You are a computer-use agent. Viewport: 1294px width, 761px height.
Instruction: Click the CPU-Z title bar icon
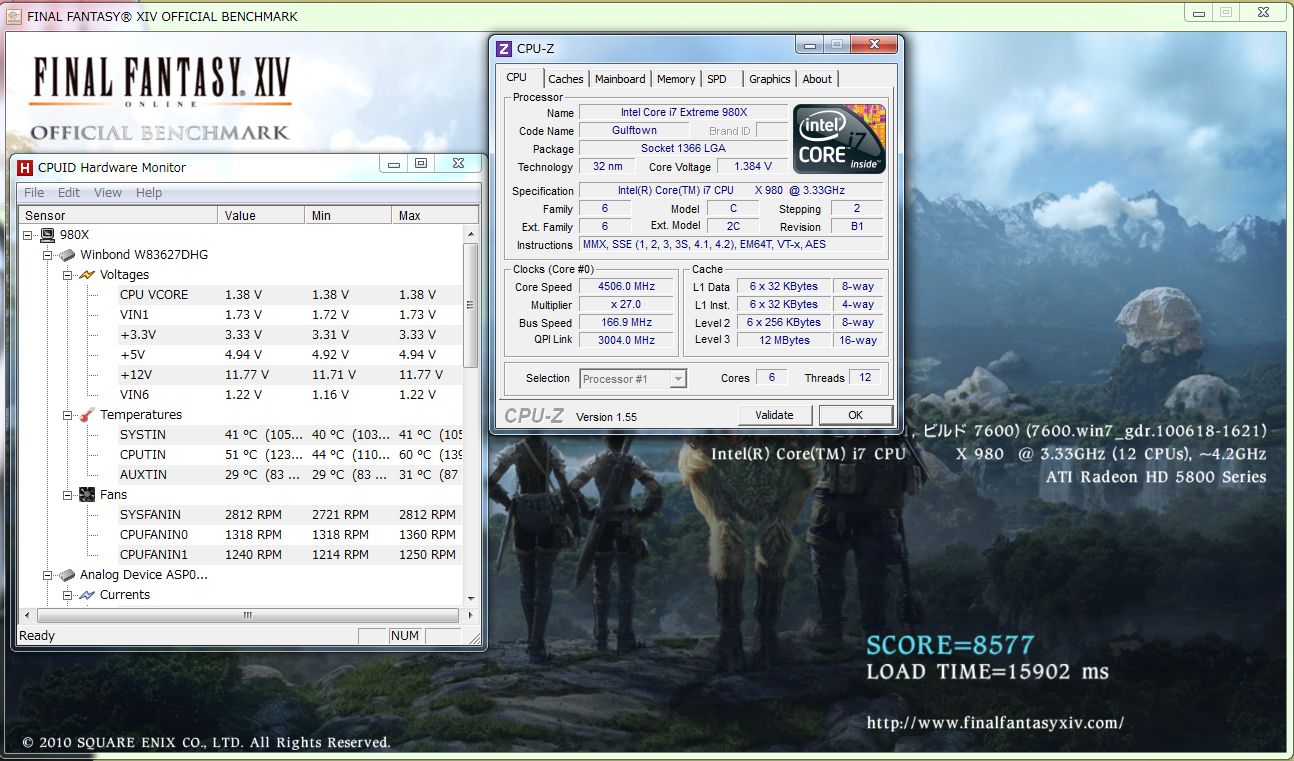(504, 48)
